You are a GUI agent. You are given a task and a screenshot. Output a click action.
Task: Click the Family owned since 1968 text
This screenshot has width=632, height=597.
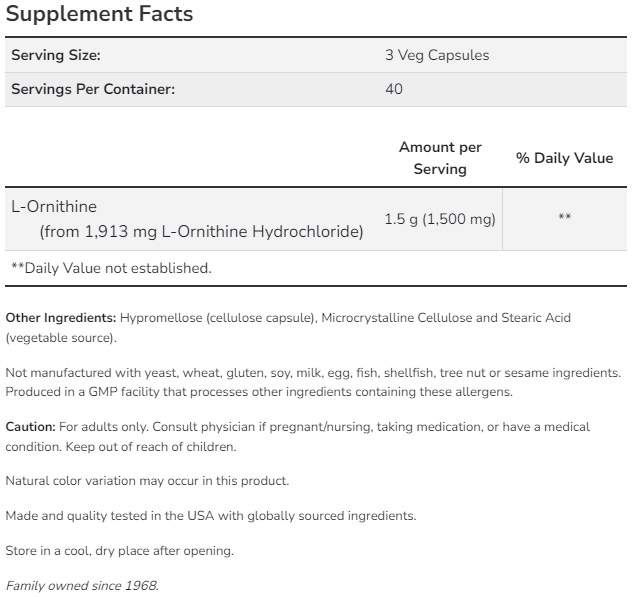coord(82,586)
